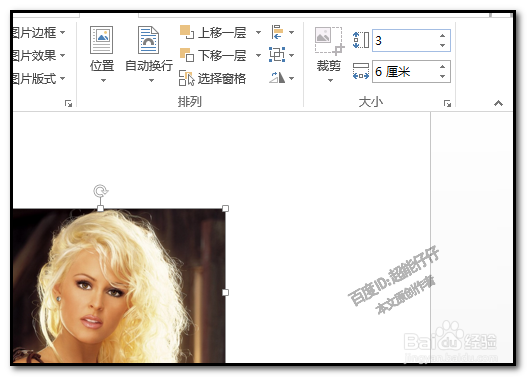Click the picture rotation handle
Viewport: 527px width, 377px height.
[x=100, y=191]
